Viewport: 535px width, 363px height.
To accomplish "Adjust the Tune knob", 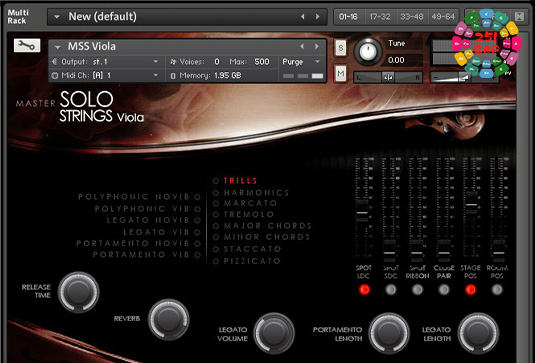I will (368, 52).
